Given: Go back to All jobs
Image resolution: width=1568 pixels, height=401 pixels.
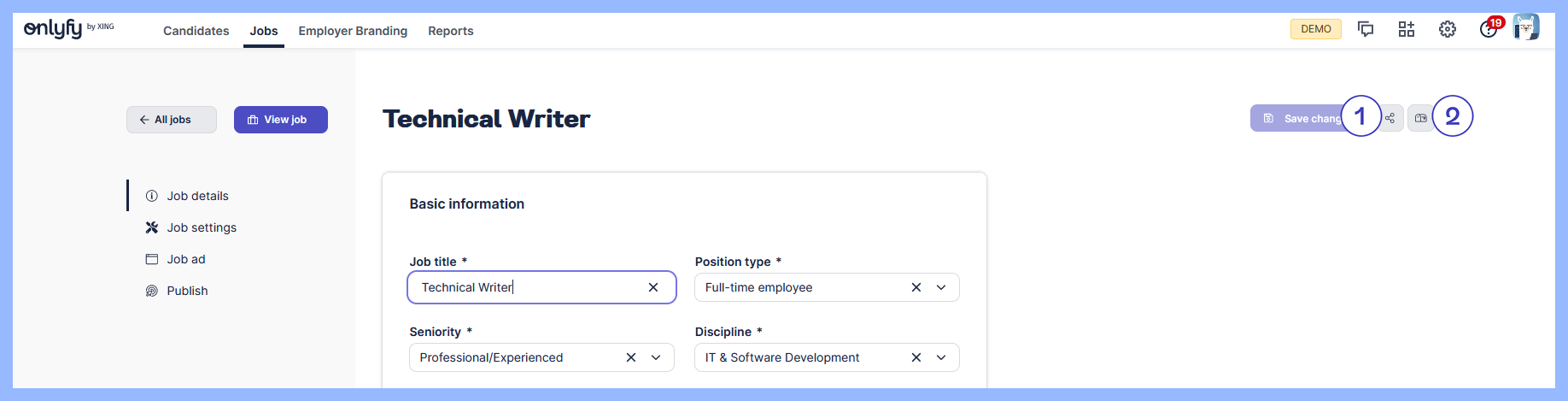Looking at the screenshot, I should pyautogui.click(x=172, y=120).
